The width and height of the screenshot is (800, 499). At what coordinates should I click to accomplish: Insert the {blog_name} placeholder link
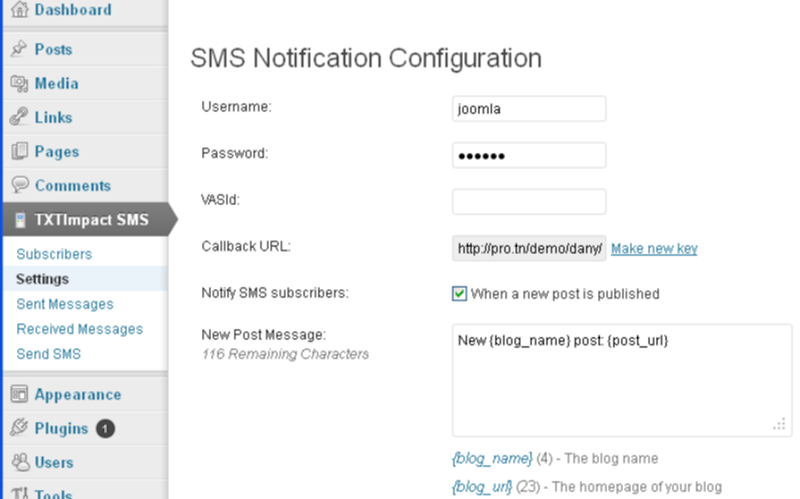(x=492, y=458)
